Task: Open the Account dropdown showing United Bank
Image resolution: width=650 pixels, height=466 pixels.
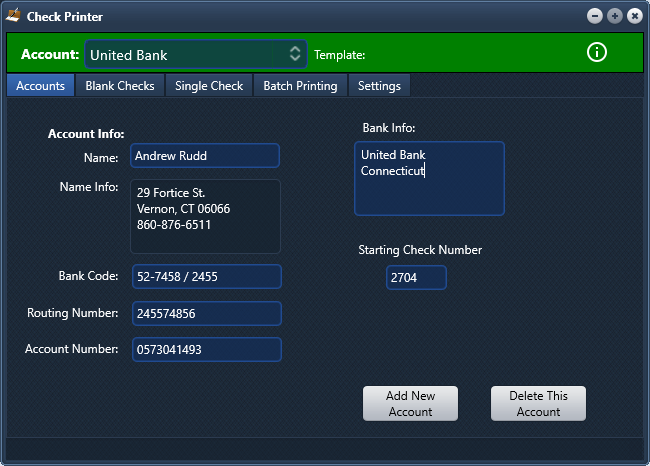Action: (196, 54)
